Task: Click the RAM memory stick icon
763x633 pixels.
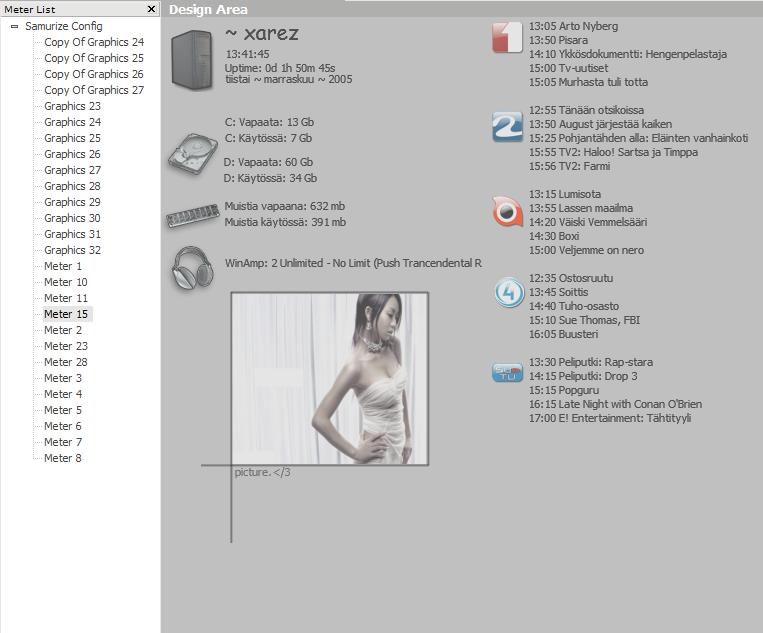Action: tap(192, 215)
